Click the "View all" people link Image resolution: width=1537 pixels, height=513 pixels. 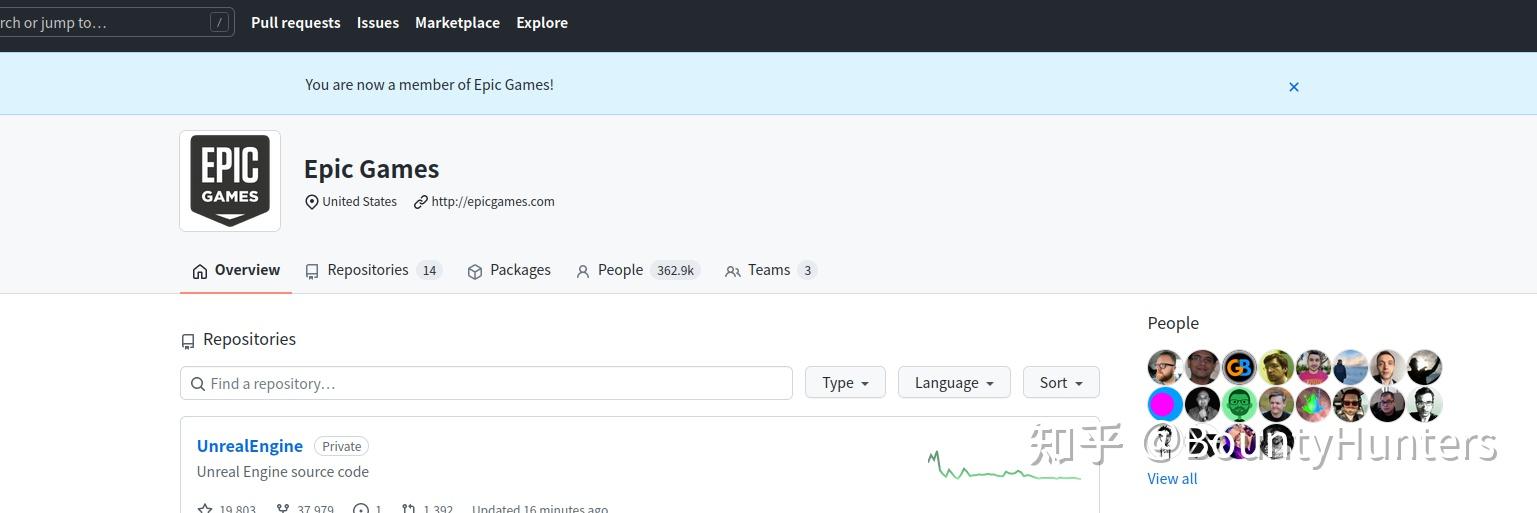tap(1172, 478)
